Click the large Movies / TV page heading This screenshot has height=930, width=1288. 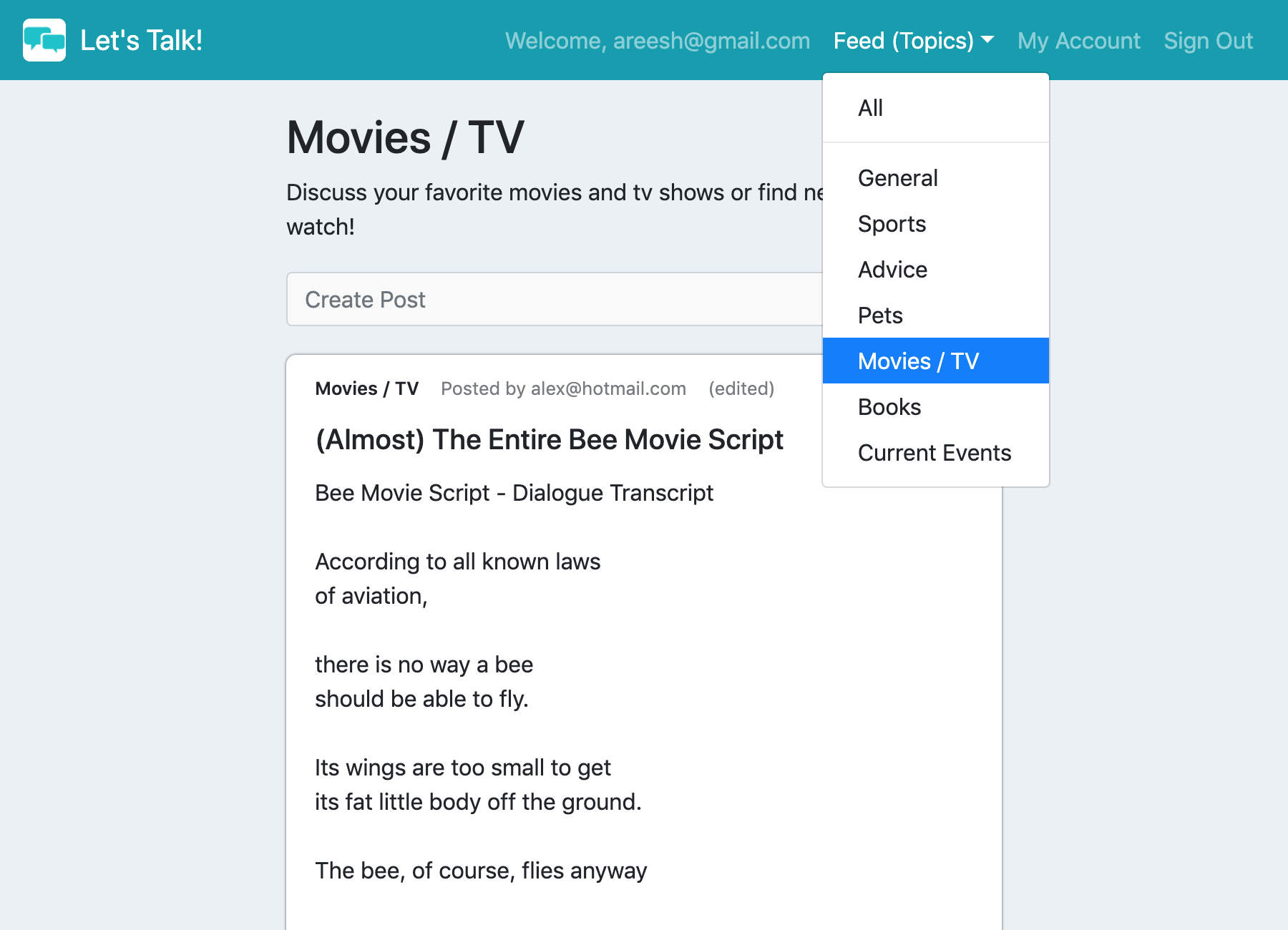(x=405, y=137)
